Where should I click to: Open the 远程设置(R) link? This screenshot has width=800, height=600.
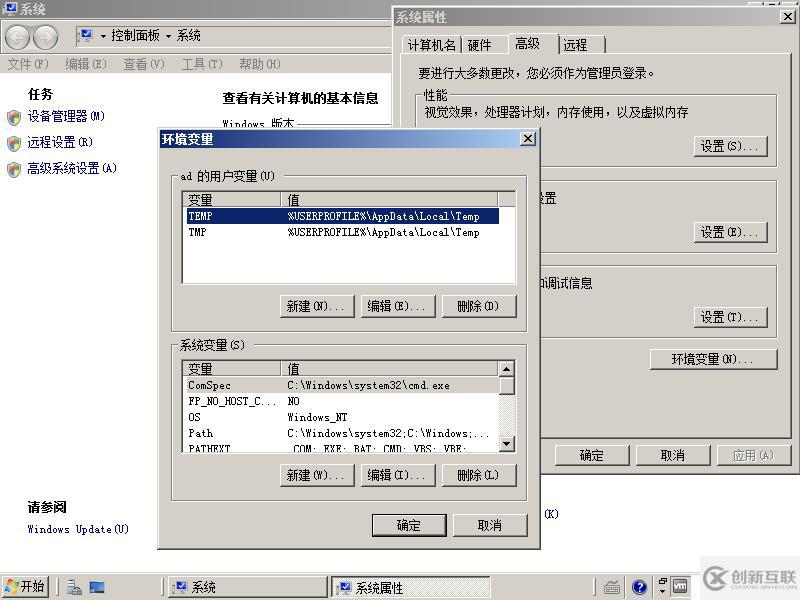click(x=60, y=142)
